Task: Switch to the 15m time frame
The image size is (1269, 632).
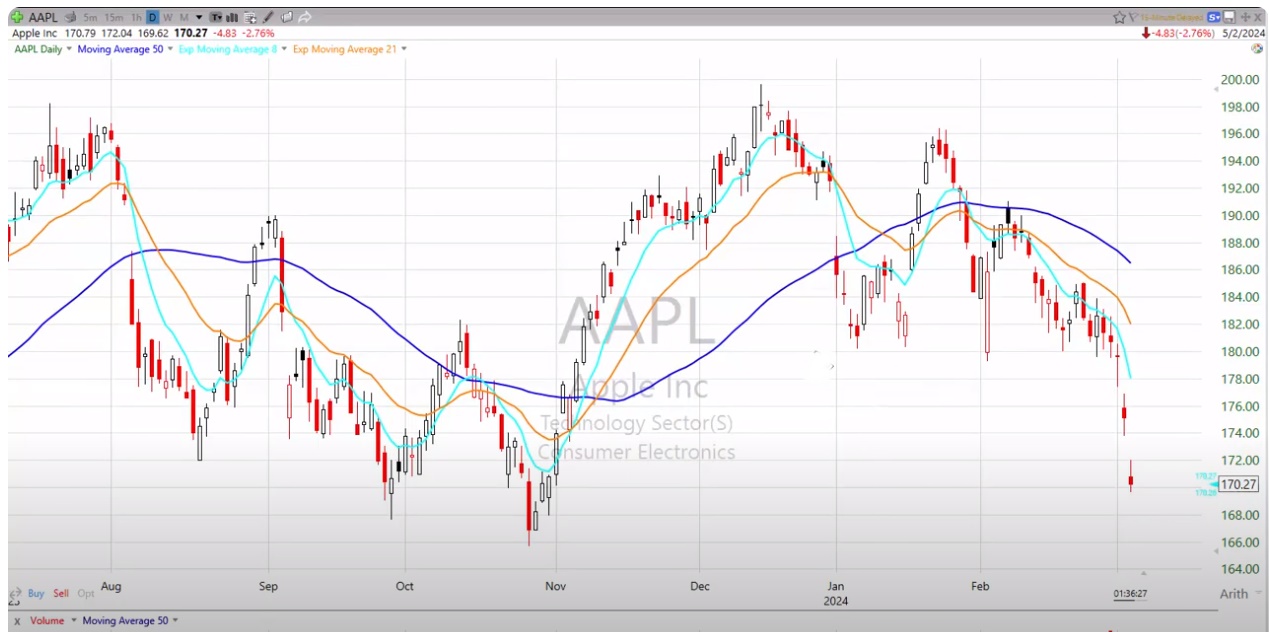Action: [114, 18]
